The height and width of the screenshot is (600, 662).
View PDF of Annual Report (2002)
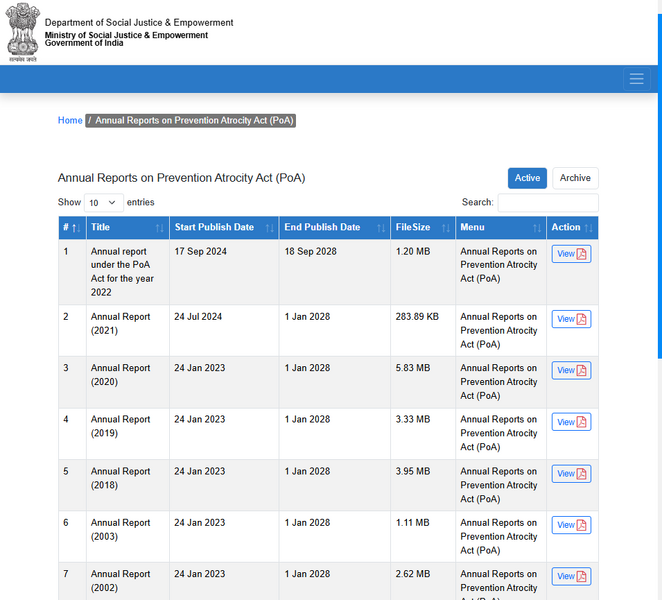(x=571, y=576)
